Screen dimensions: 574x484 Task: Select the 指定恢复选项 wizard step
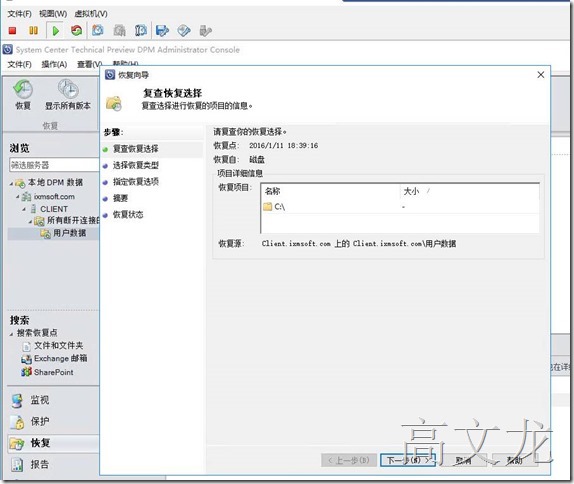(135, 182)
